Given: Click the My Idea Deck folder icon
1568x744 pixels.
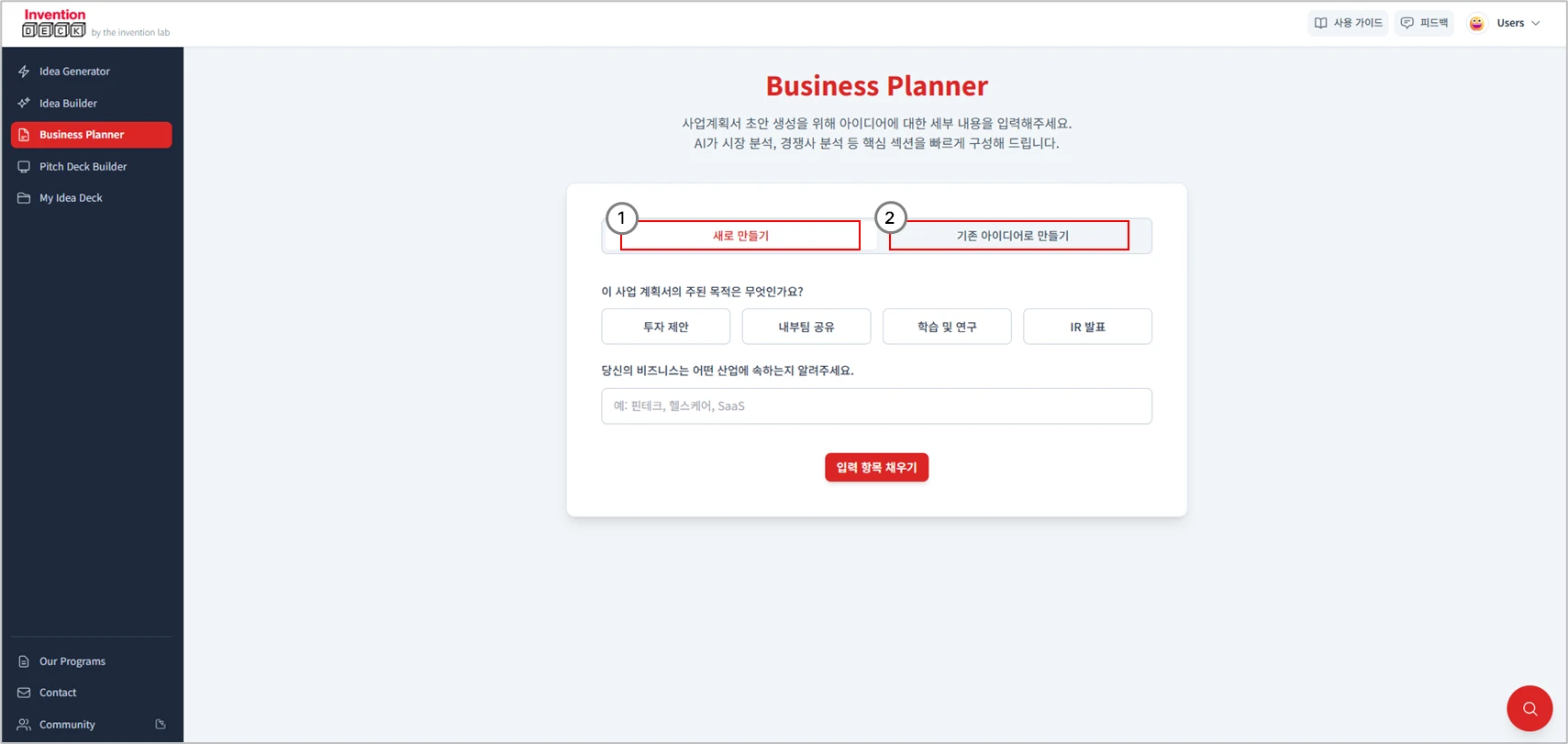Looking at the screenshot, I should (x=24, y=198).
